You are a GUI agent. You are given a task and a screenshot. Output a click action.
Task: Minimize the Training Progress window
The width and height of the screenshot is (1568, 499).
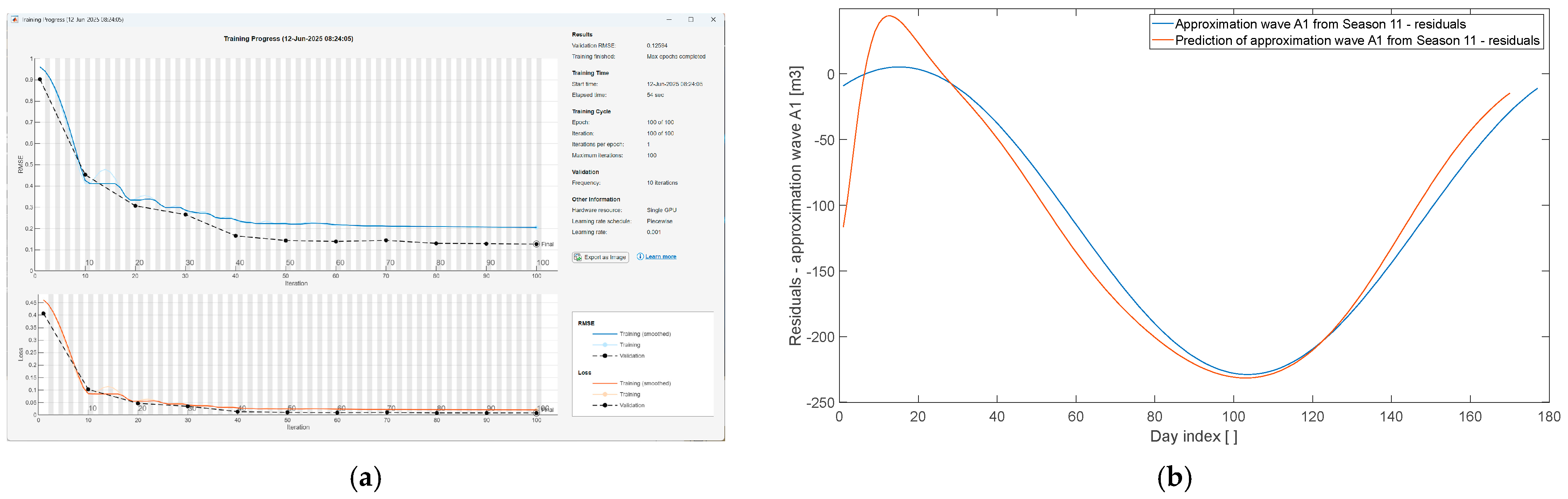[x=669, y=19]
